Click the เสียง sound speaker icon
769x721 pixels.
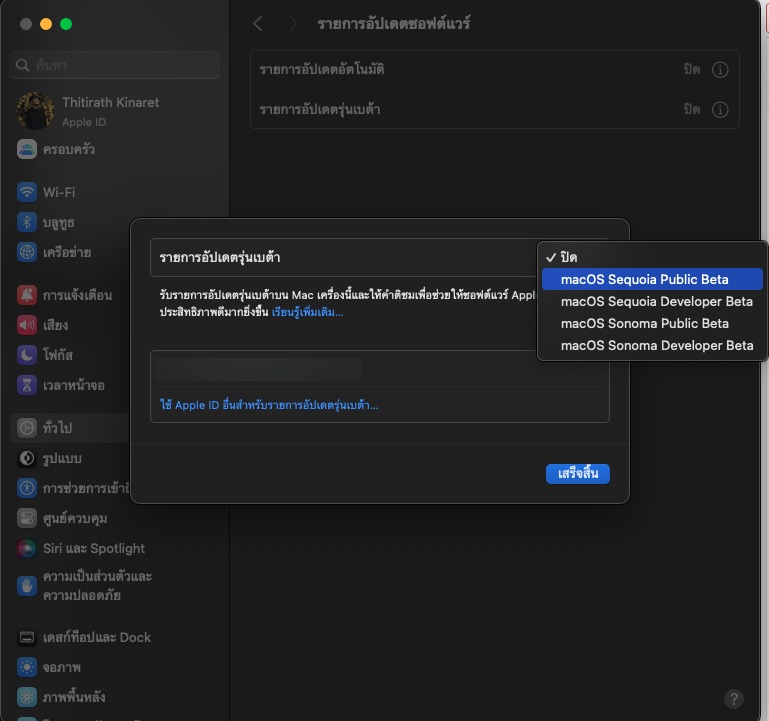tap(27, 325)
